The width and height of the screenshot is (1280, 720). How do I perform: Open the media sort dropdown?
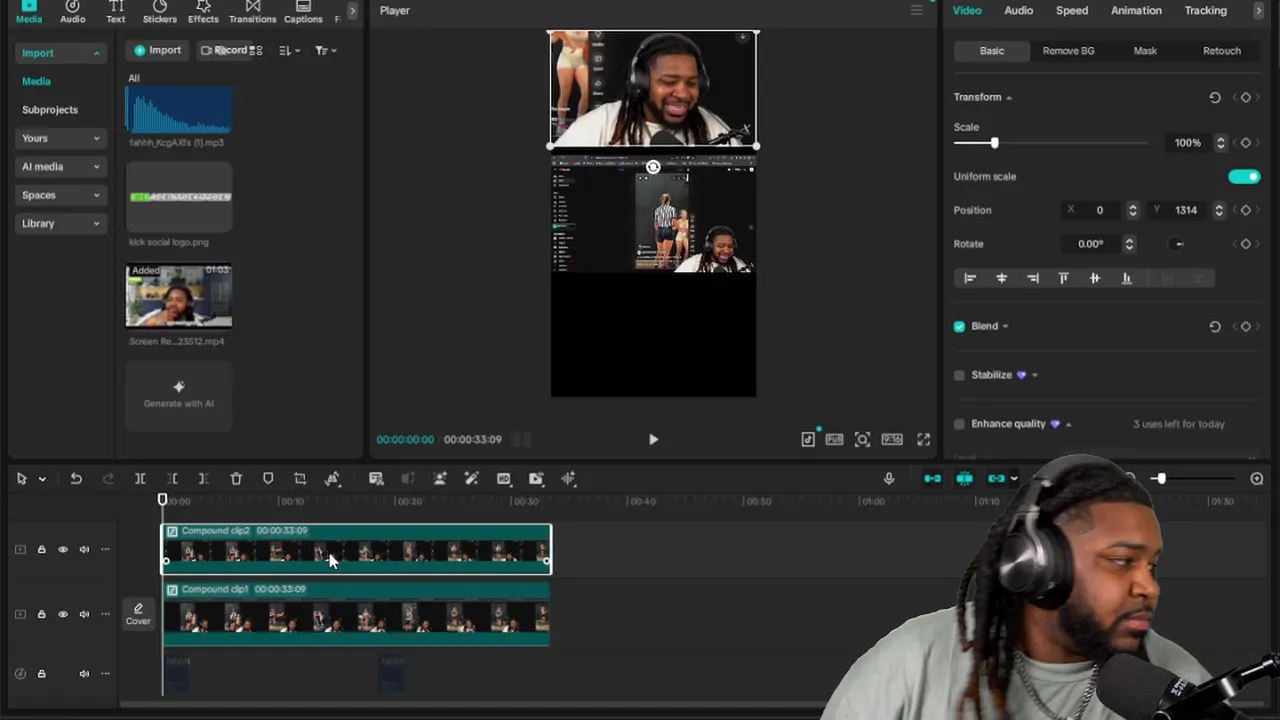click(289, 50)
